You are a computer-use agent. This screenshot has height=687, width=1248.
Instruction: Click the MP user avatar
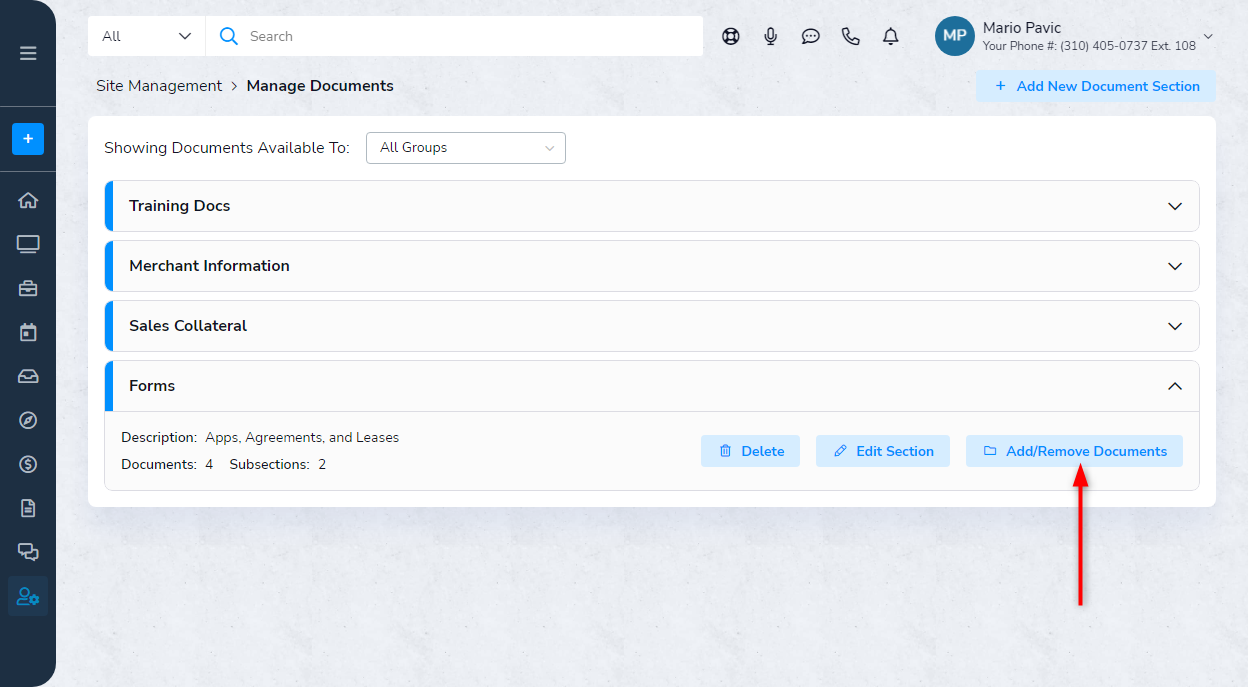[955, 36]
